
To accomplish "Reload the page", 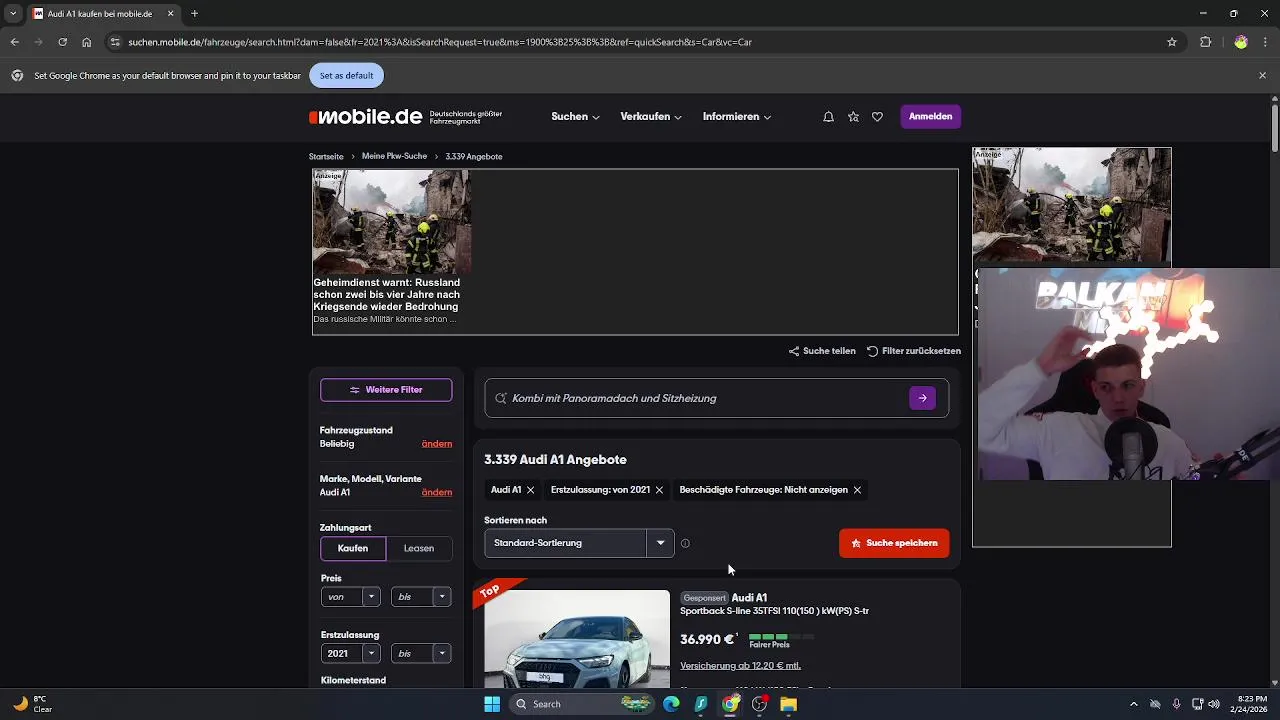I will click(x=62, y=42).
